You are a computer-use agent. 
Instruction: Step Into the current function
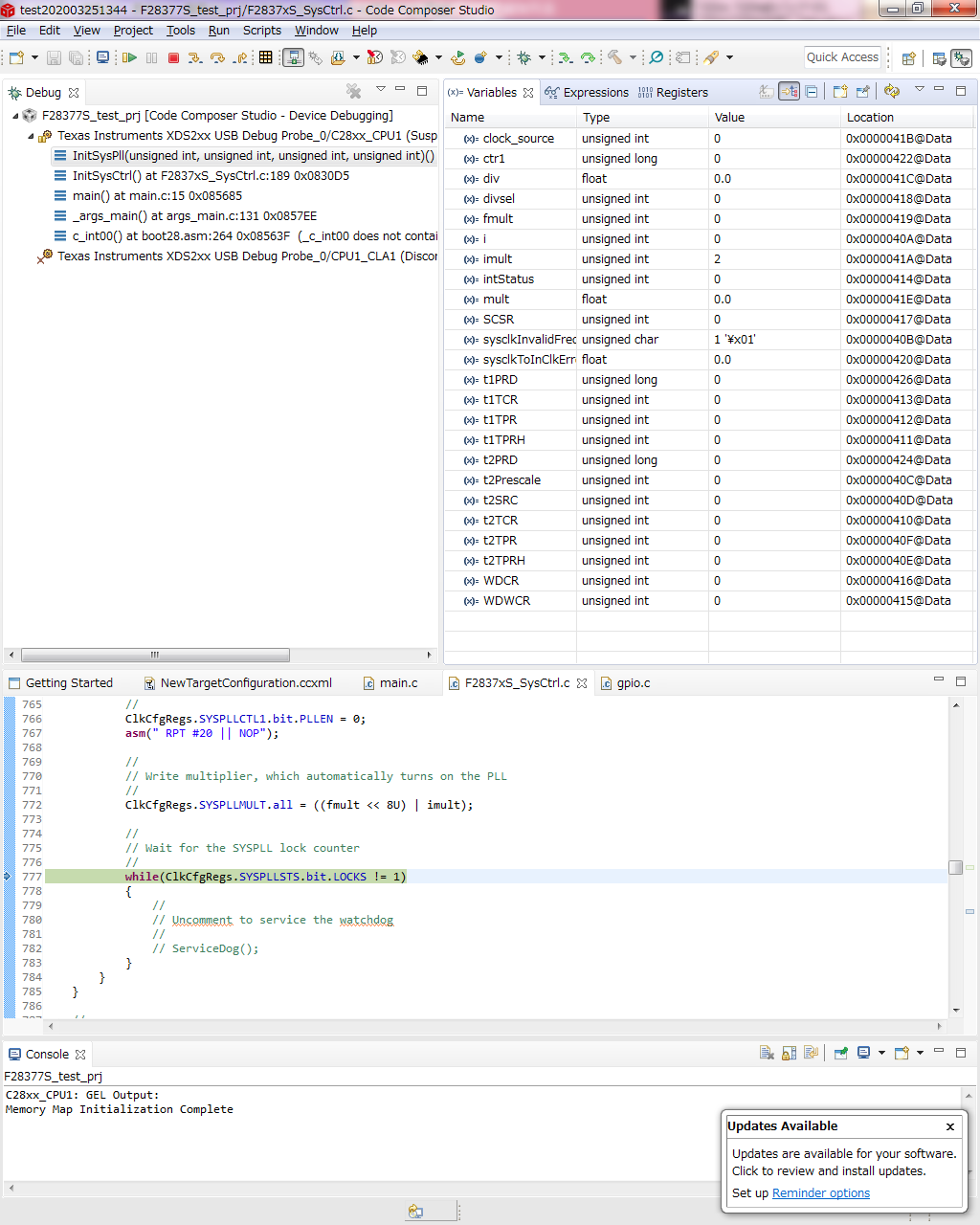tap(194, 57)
